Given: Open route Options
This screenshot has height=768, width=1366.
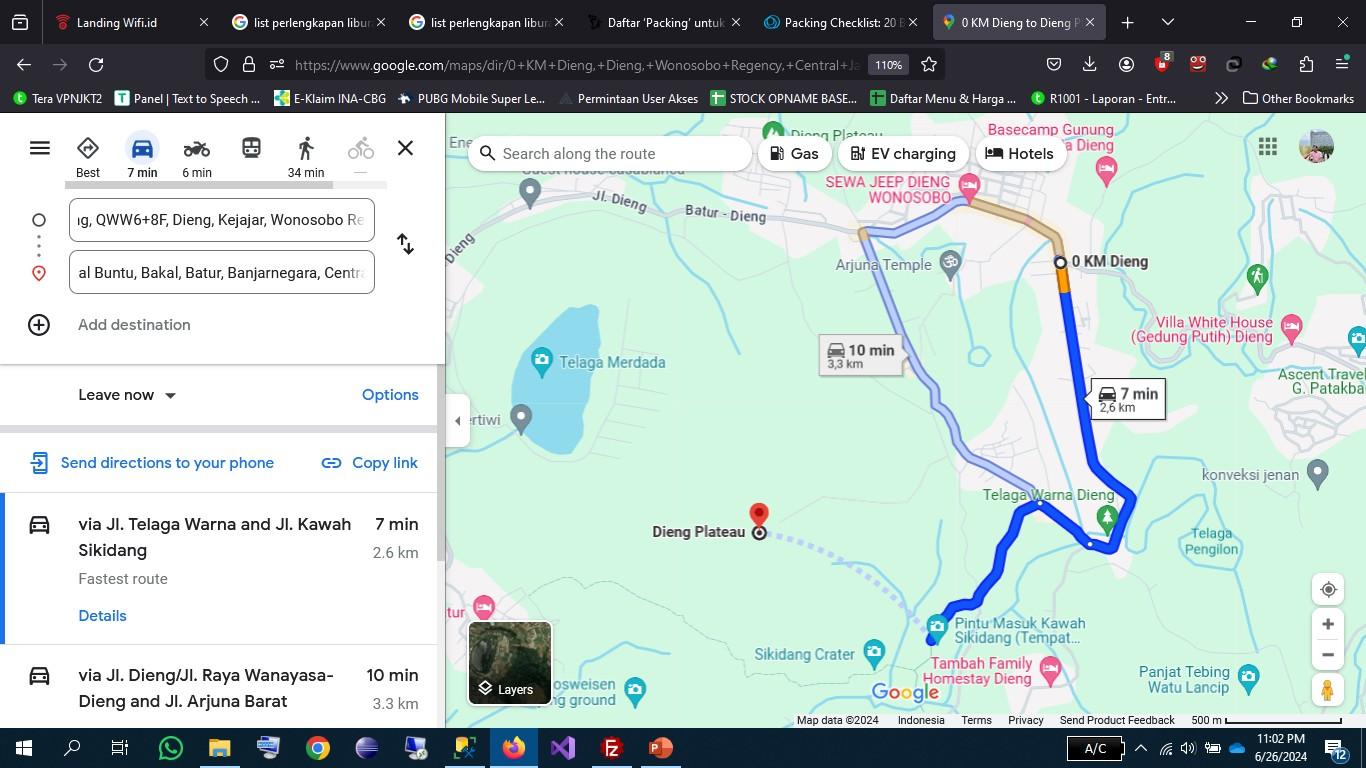Looking at the screenshot, I should point(390,395).
